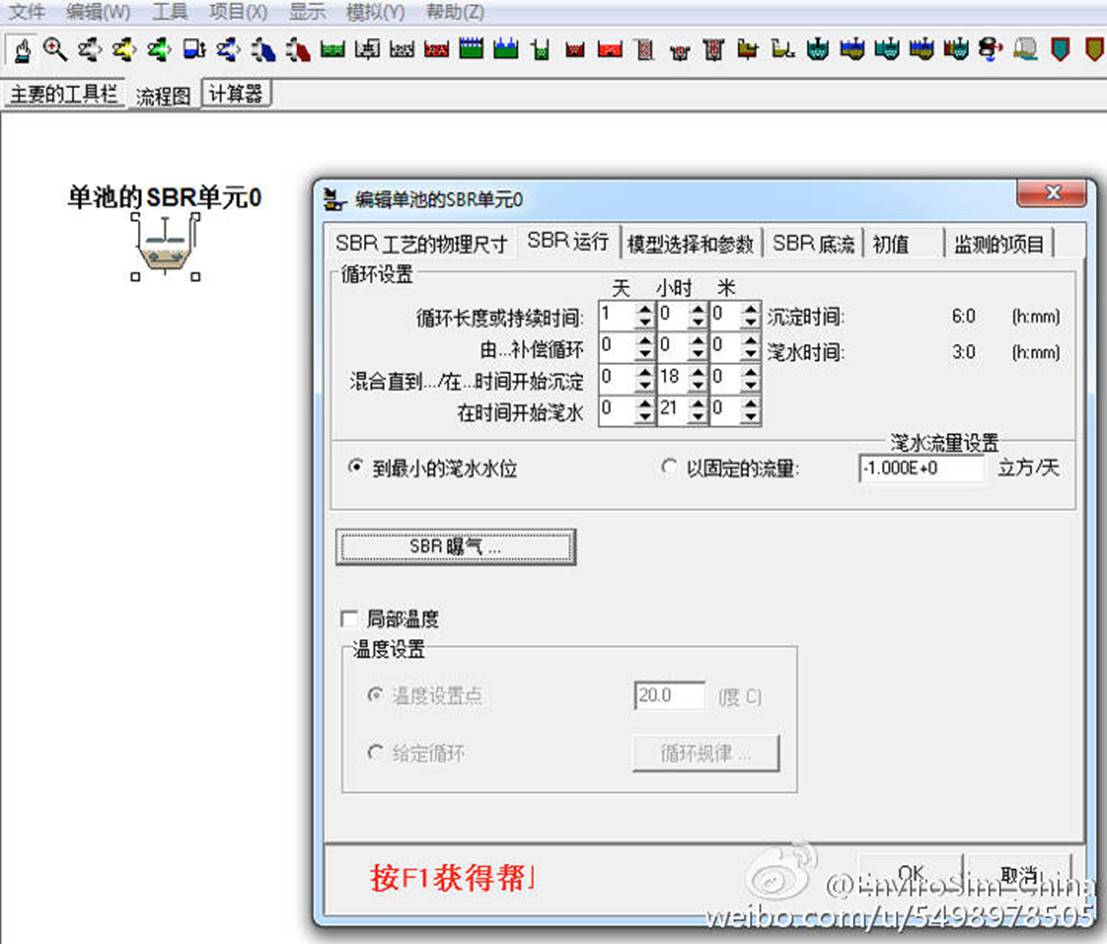Increase the cycle length days spinner
This screenshot has height=944, width=1107.
(644, 311)
